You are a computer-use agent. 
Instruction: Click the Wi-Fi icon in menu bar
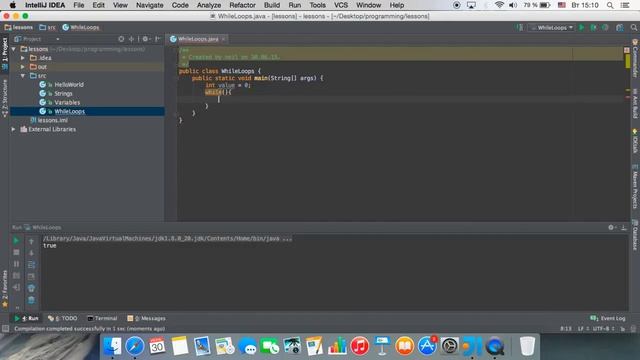click(x=499, y=5)
